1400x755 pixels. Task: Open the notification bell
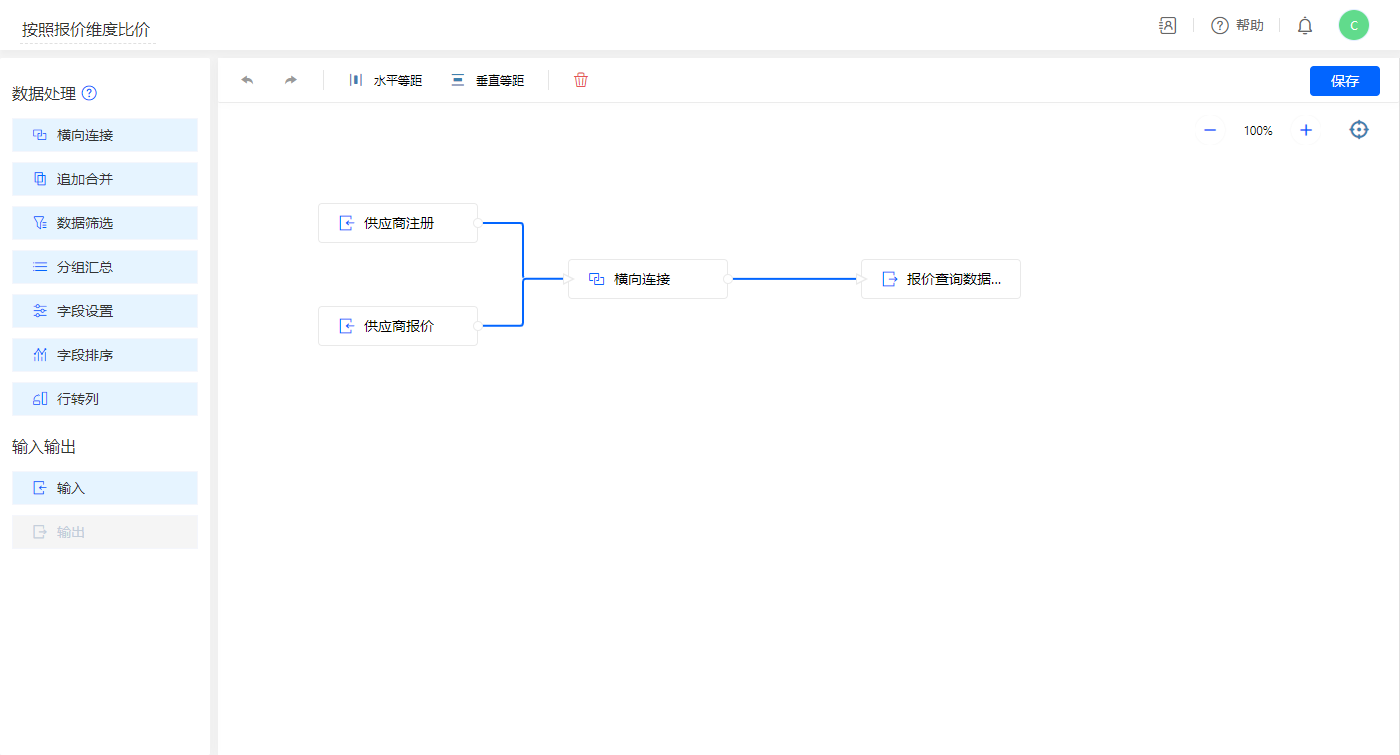pos(1305,26)
